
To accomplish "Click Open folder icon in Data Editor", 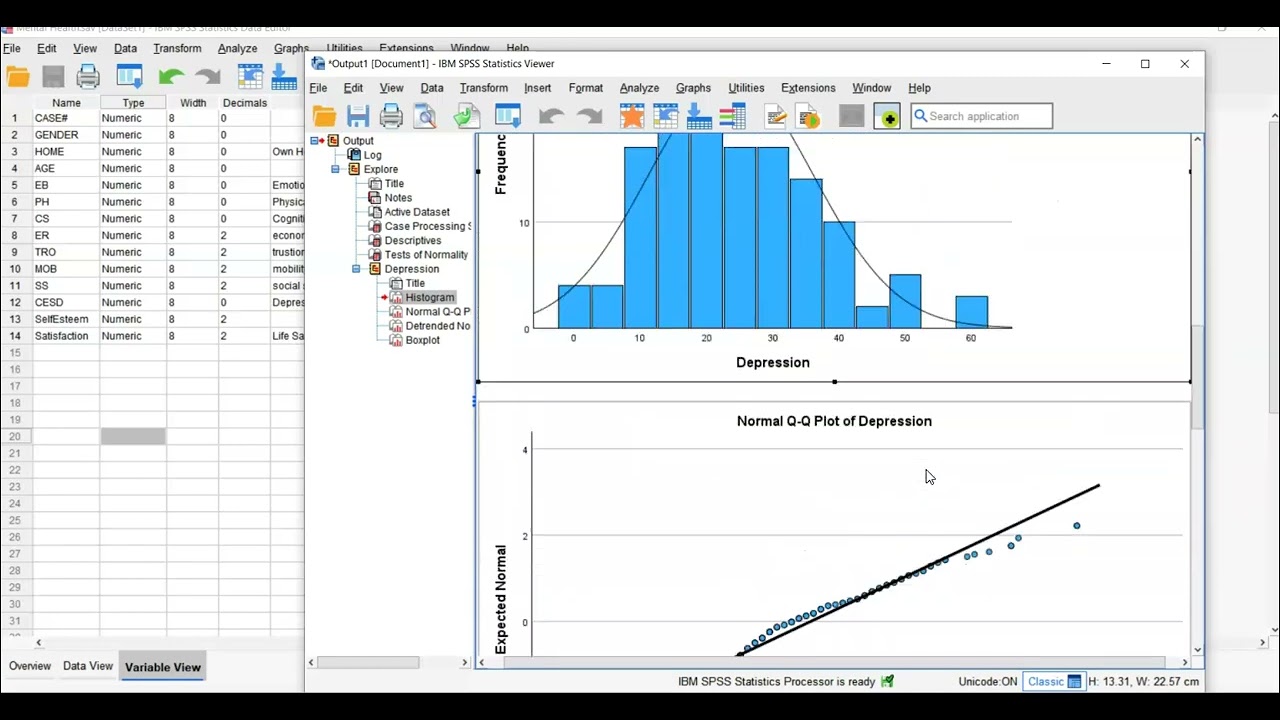I will pyautogui.click(x=18, y=77).
